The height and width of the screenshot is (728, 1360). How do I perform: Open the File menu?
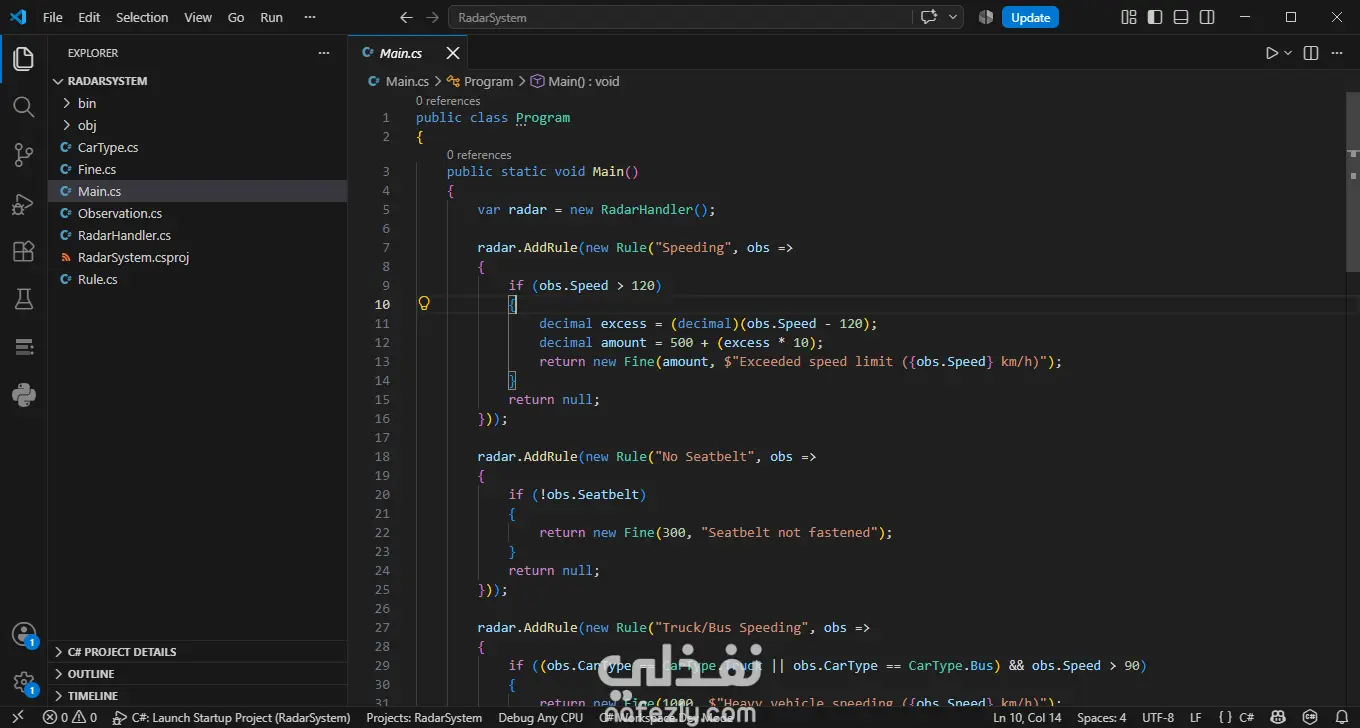[52, 17]
